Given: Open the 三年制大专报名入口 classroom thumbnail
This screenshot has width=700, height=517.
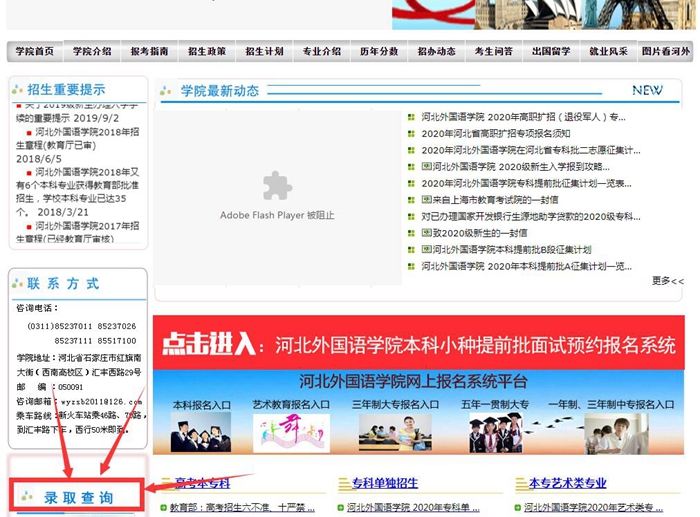Looking at the screenshot, I should (395, 433).
